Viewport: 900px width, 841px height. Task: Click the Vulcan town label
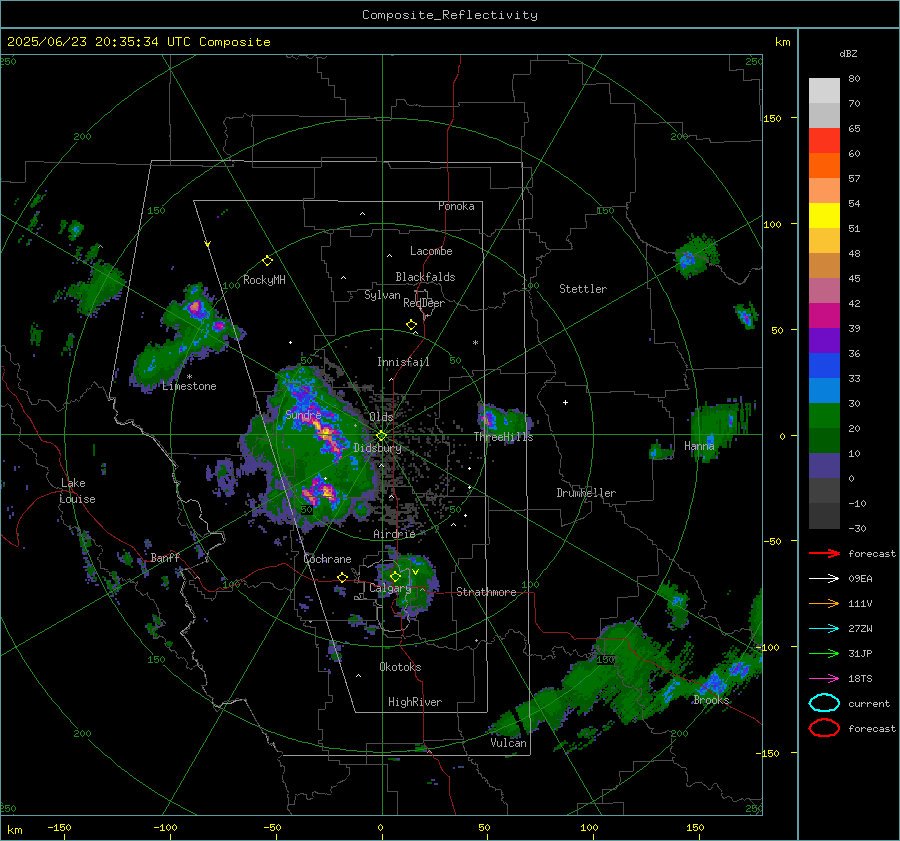509,743
